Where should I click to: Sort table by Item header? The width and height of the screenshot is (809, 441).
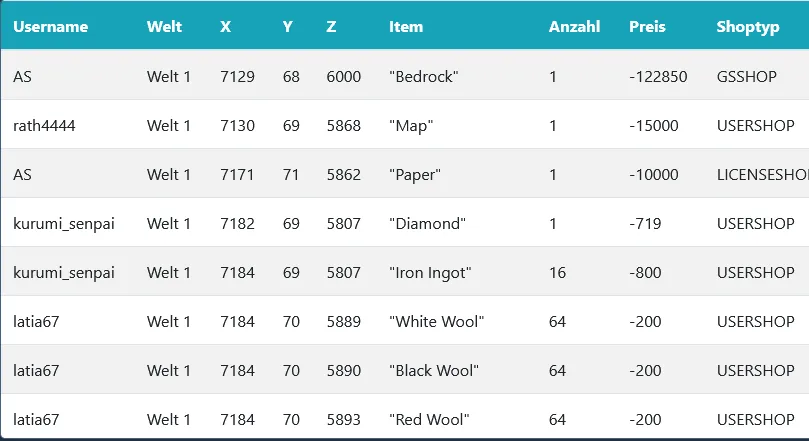tap(406, 27)
